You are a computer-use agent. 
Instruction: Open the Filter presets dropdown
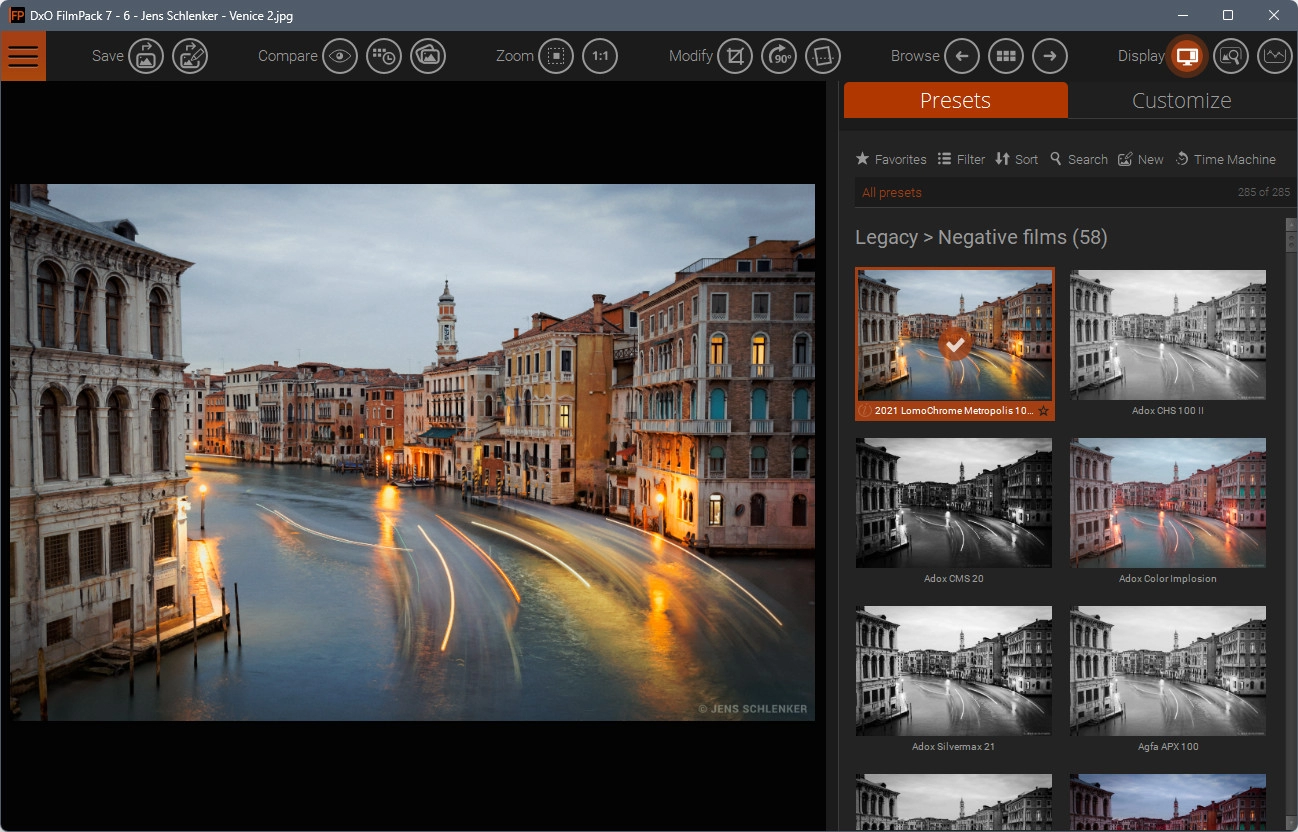click(961, 159)
